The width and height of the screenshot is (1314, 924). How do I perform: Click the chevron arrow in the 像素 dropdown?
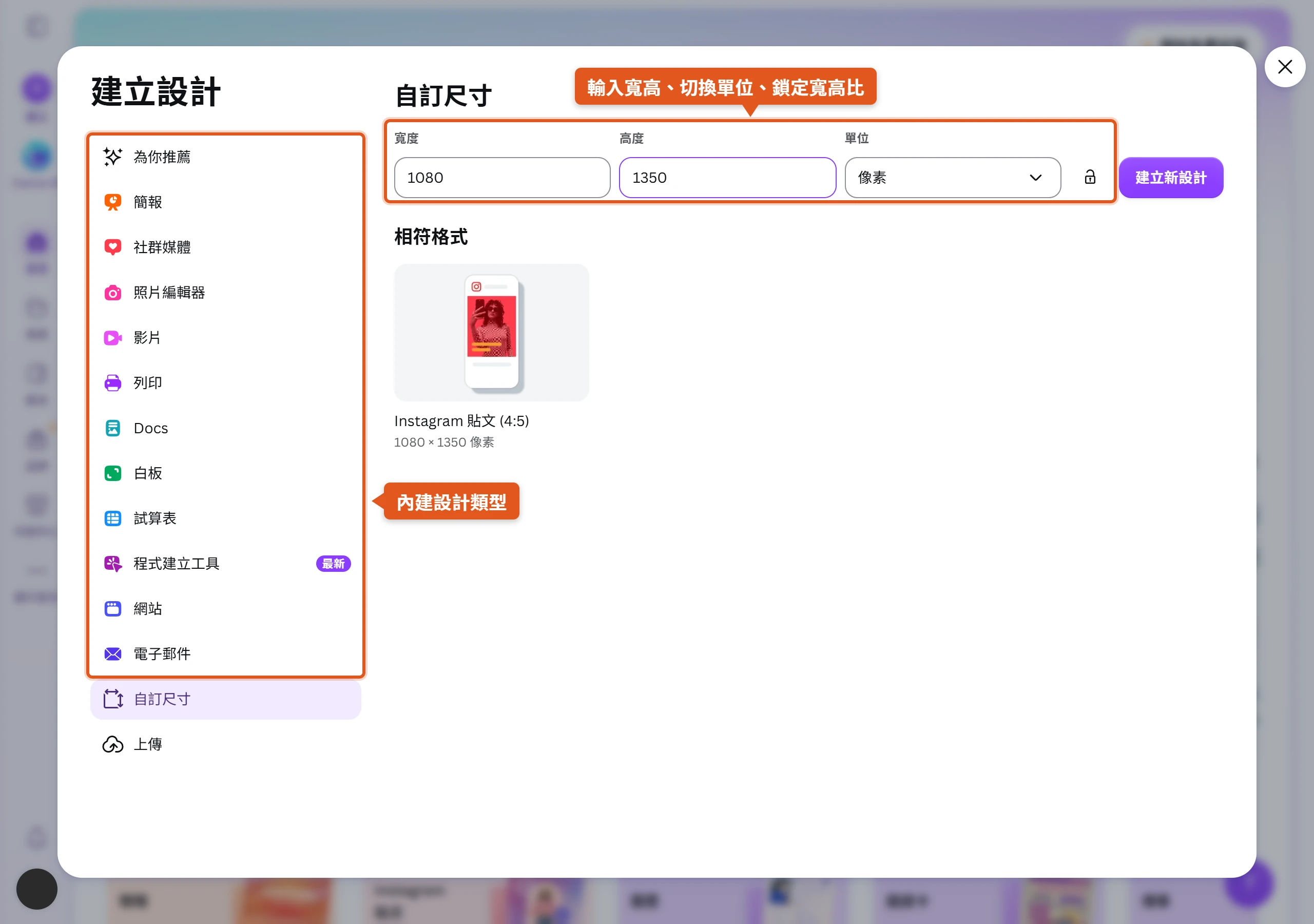(x=1035, y=178)
